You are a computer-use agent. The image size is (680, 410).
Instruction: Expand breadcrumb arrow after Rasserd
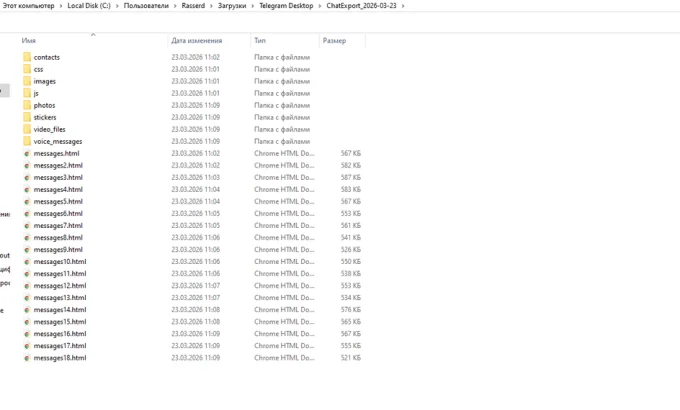pos(211,6)
